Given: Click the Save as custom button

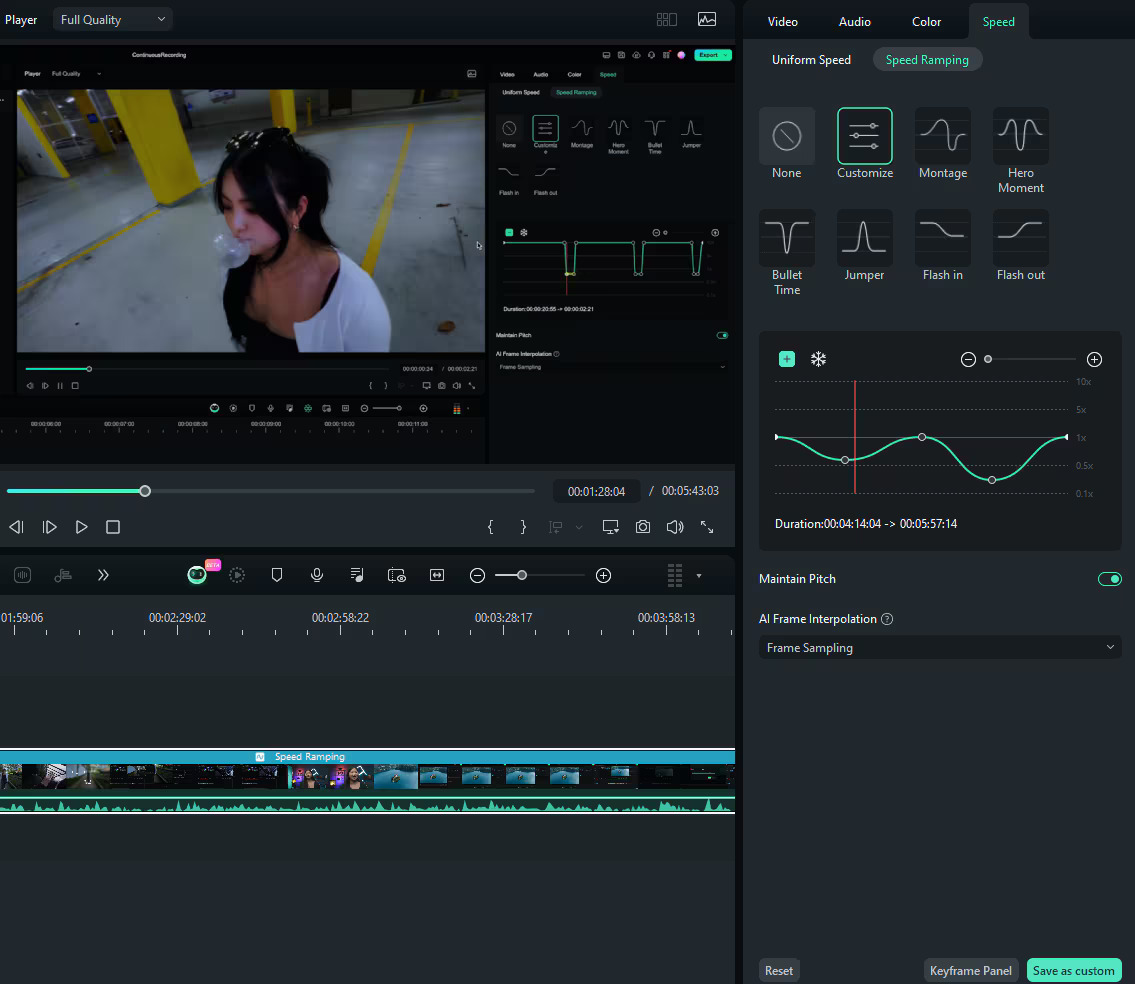Looking at the screenshot, I should pos(1074,969).
